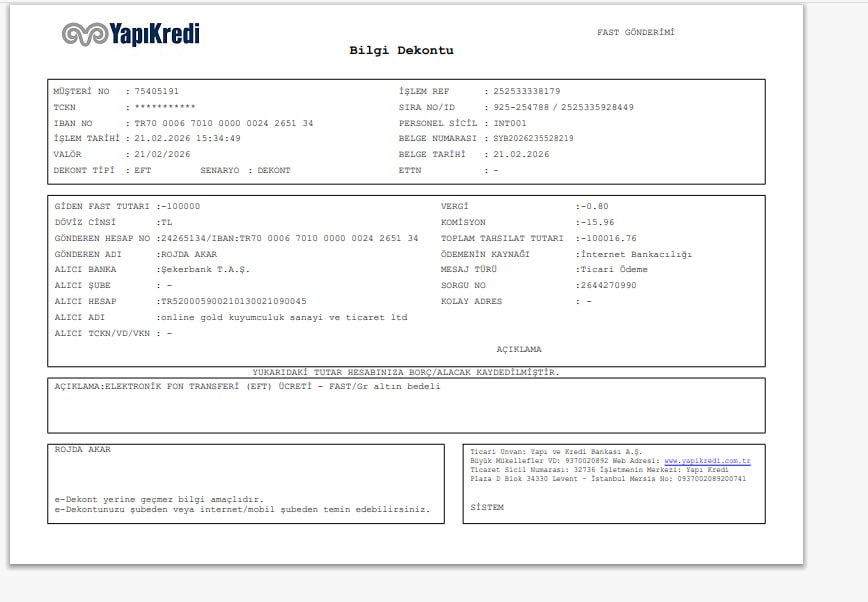Viewport: 868px width, 602px height.
Task: Select the toplam tahsilat tutarı -100016.76
Action: [x=608, y=238]
